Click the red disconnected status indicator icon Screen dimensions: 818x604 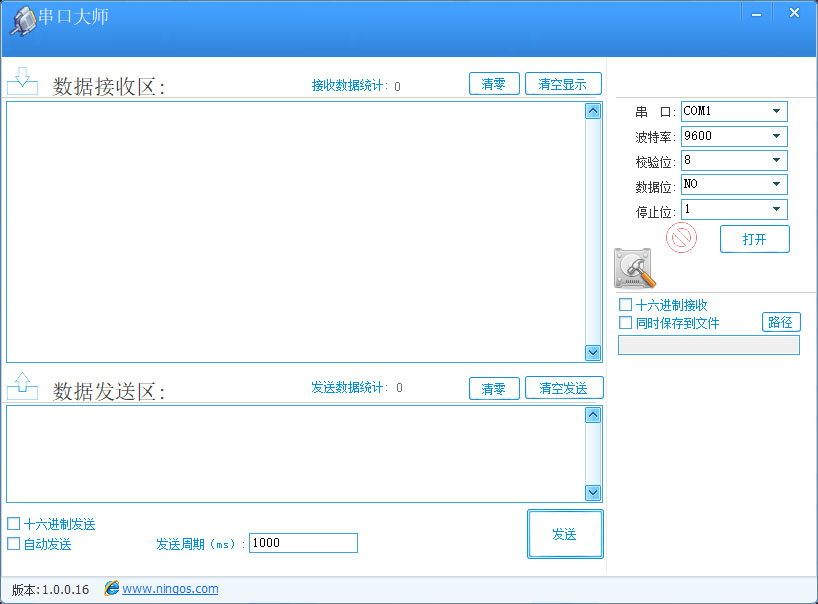tap(680, 238)
